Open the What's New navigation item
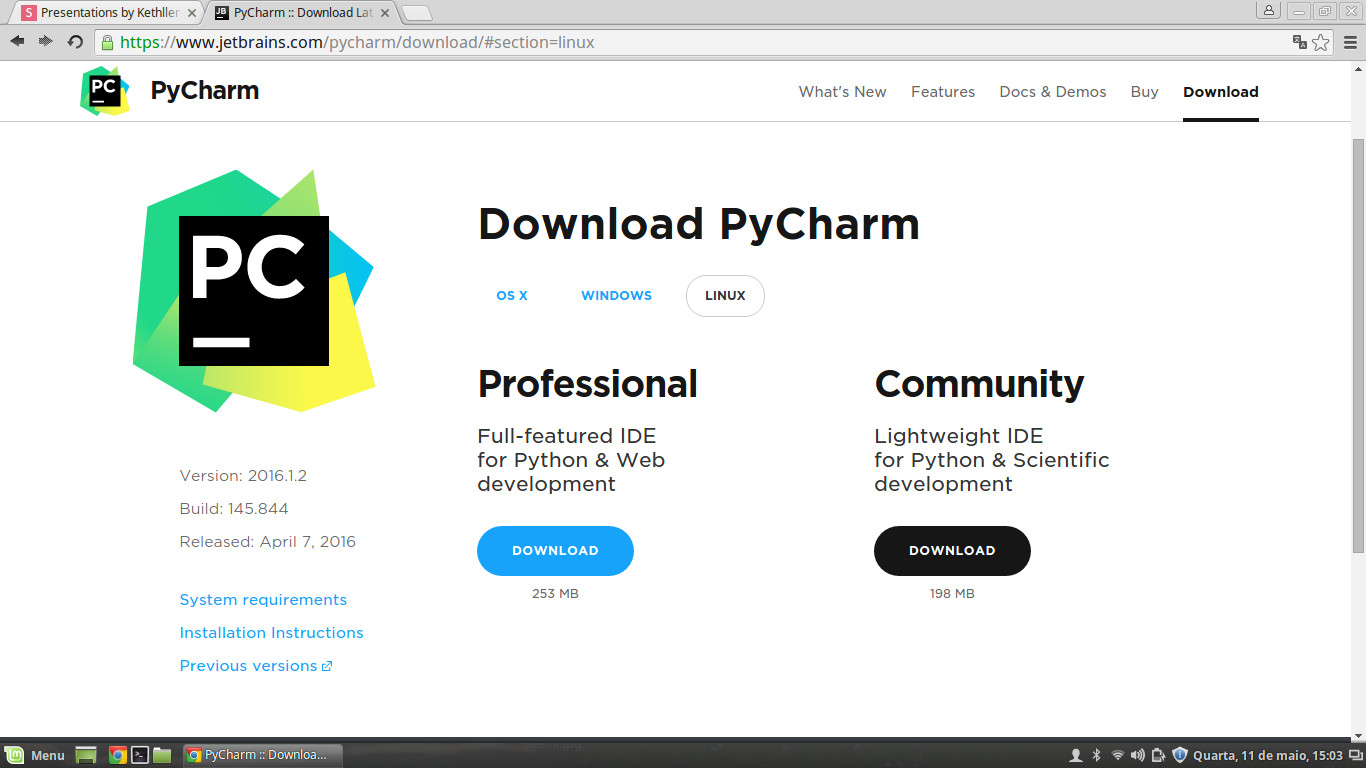Viewport: 1366px width, 768px height. tap(842, 92)
